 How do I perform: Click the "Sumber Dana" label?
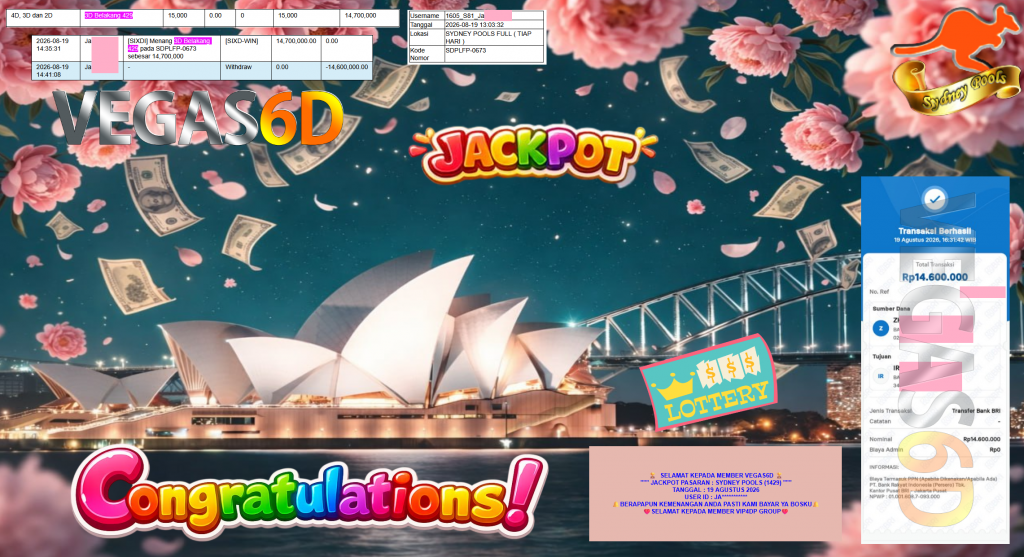pyautogui.click(x=891, y=309)
